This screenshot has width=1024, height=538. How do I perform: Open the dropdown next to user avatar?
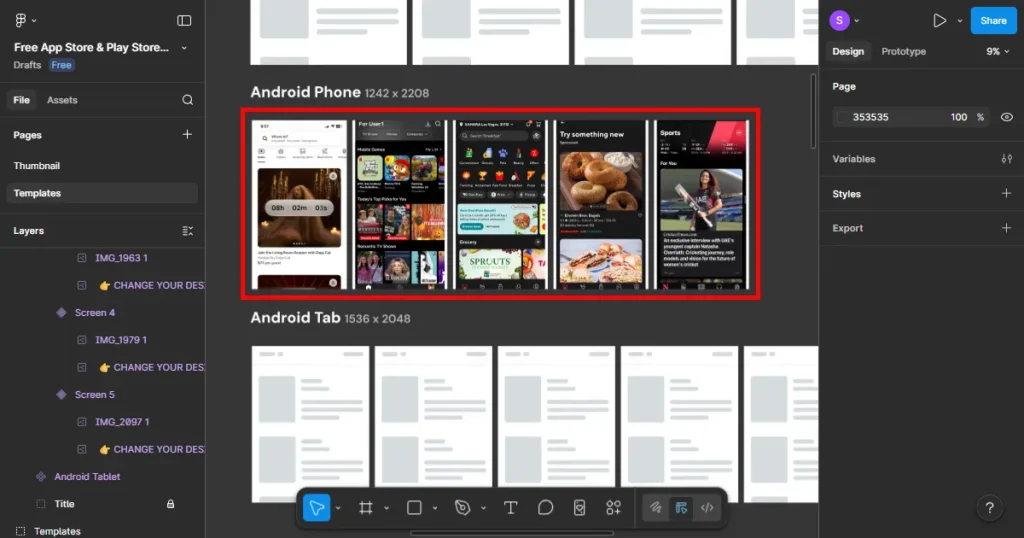(857, 21)
